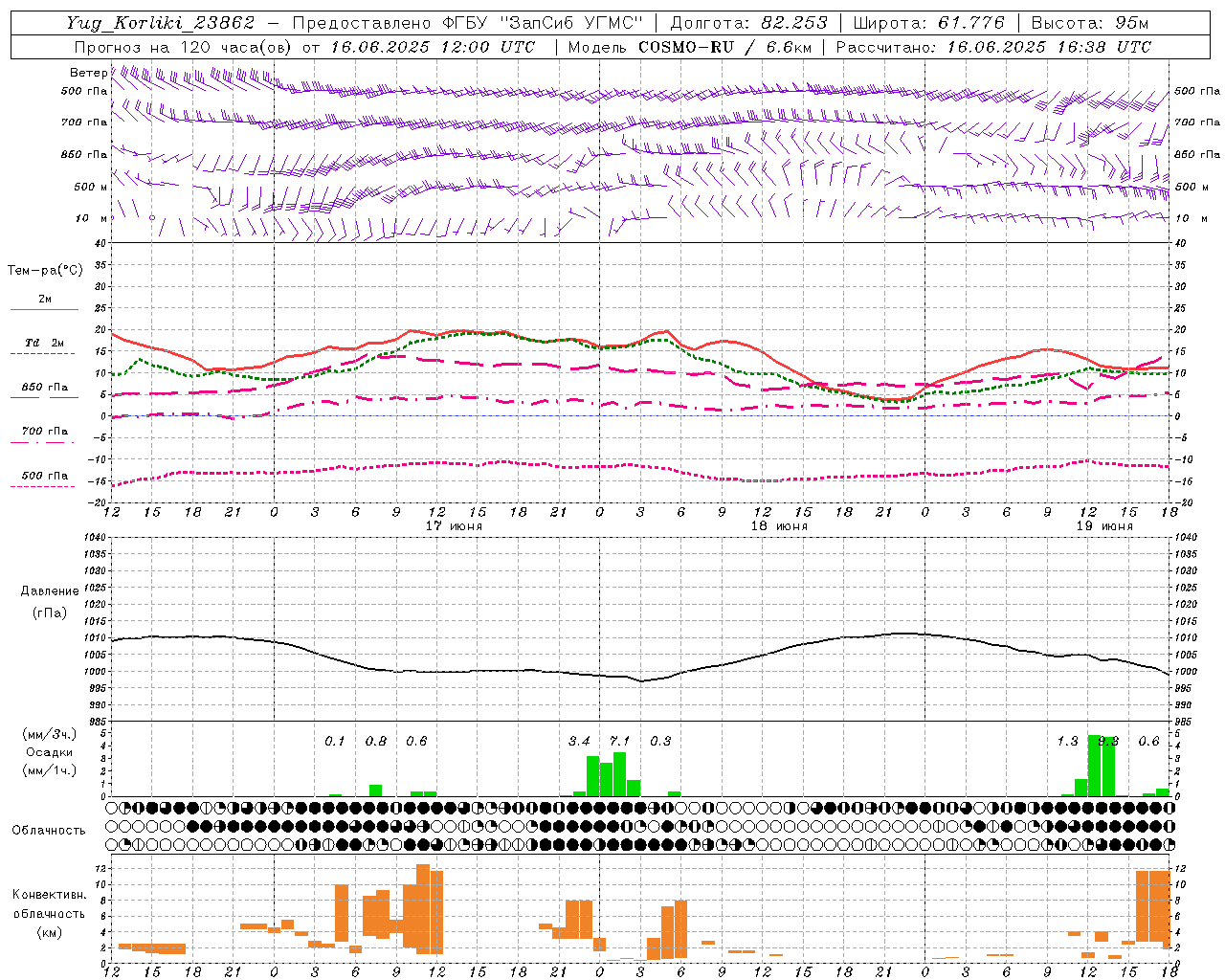The height and width of the screenshot is (980, 1225).
Task: Click the (мм/3ч.) precipitation unit label
Action: (x=50, y=734)
